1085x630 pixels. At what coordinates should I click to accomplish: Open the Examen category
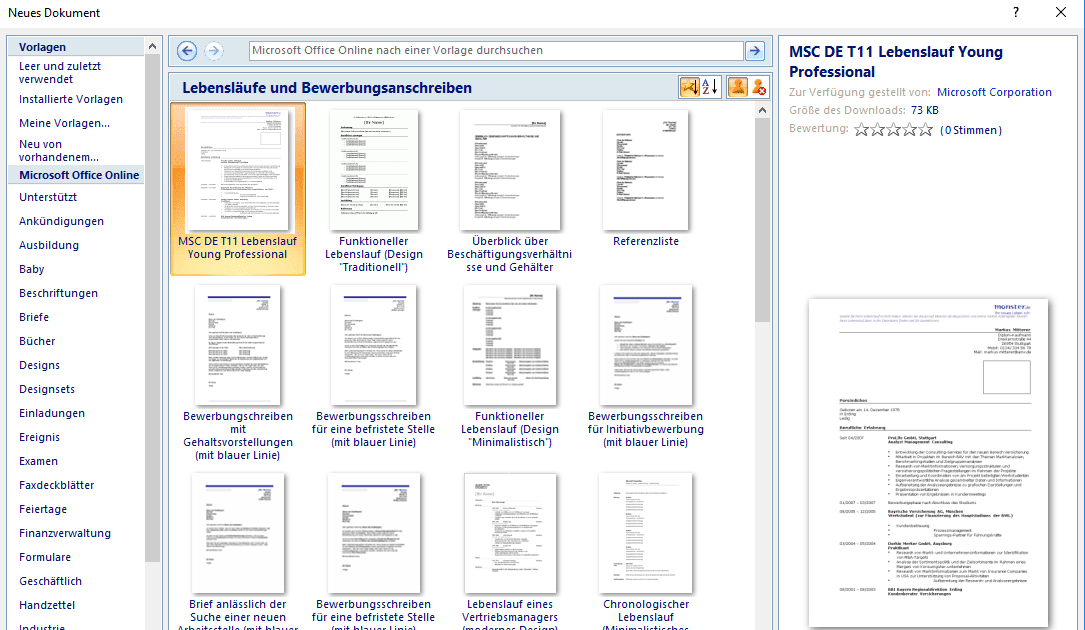(38, 461)
